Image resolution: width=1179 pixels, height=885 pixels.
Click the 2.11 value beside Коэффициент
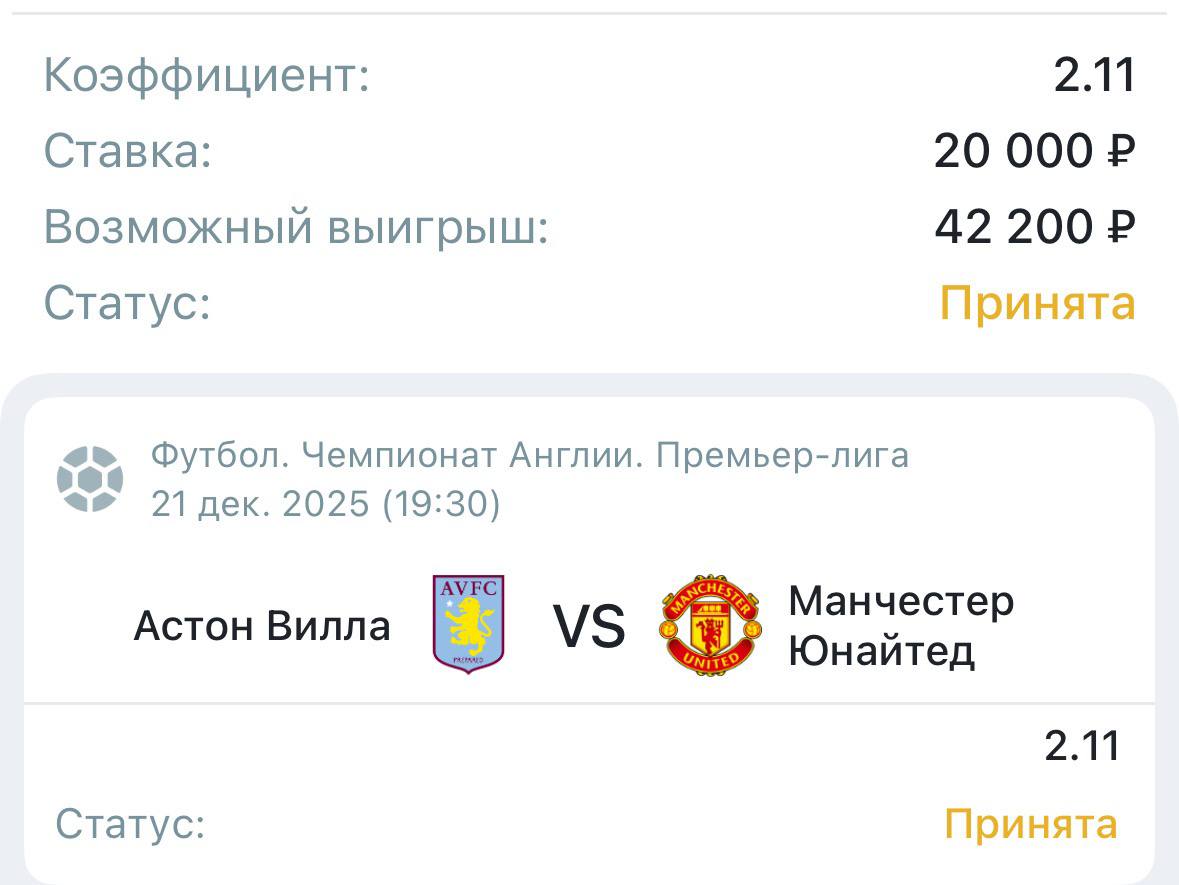pos(1095,75)
